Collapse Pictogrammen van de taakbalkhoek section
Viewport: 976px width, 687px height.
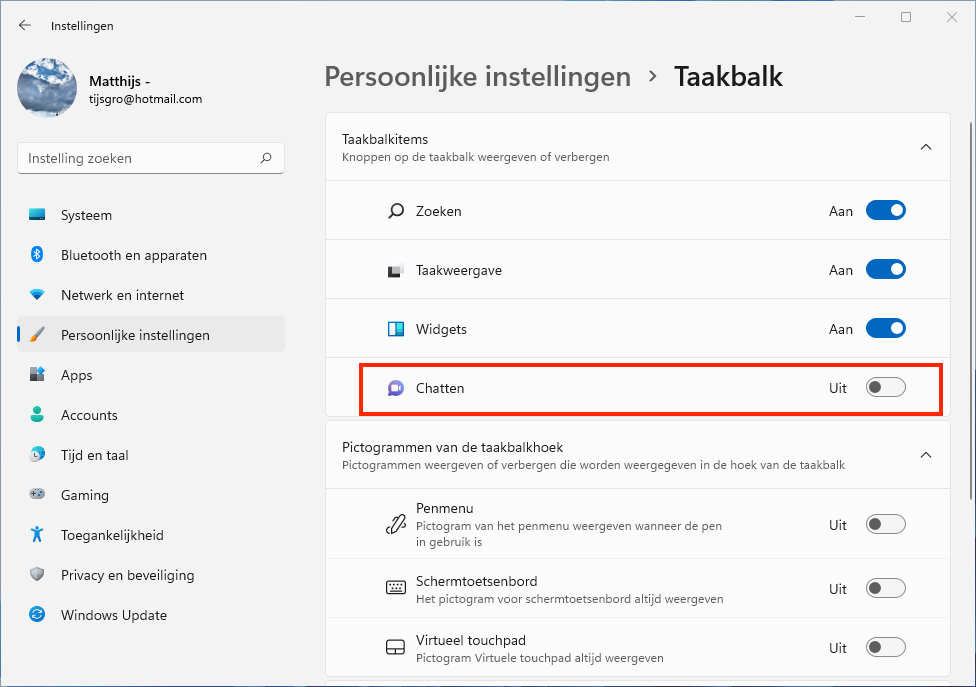(925, 455)
